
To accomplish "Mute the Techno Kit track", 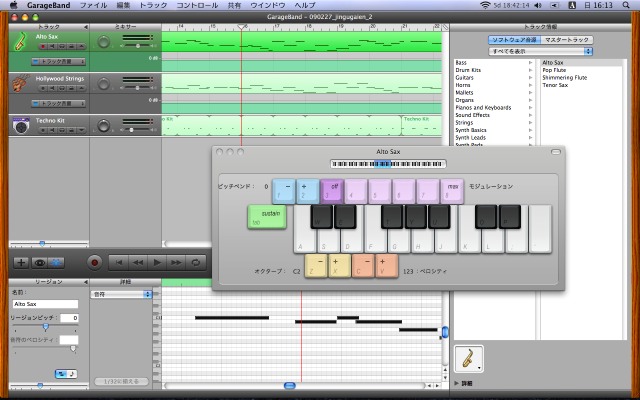I will pyautogui.click(x=52, y=130).
